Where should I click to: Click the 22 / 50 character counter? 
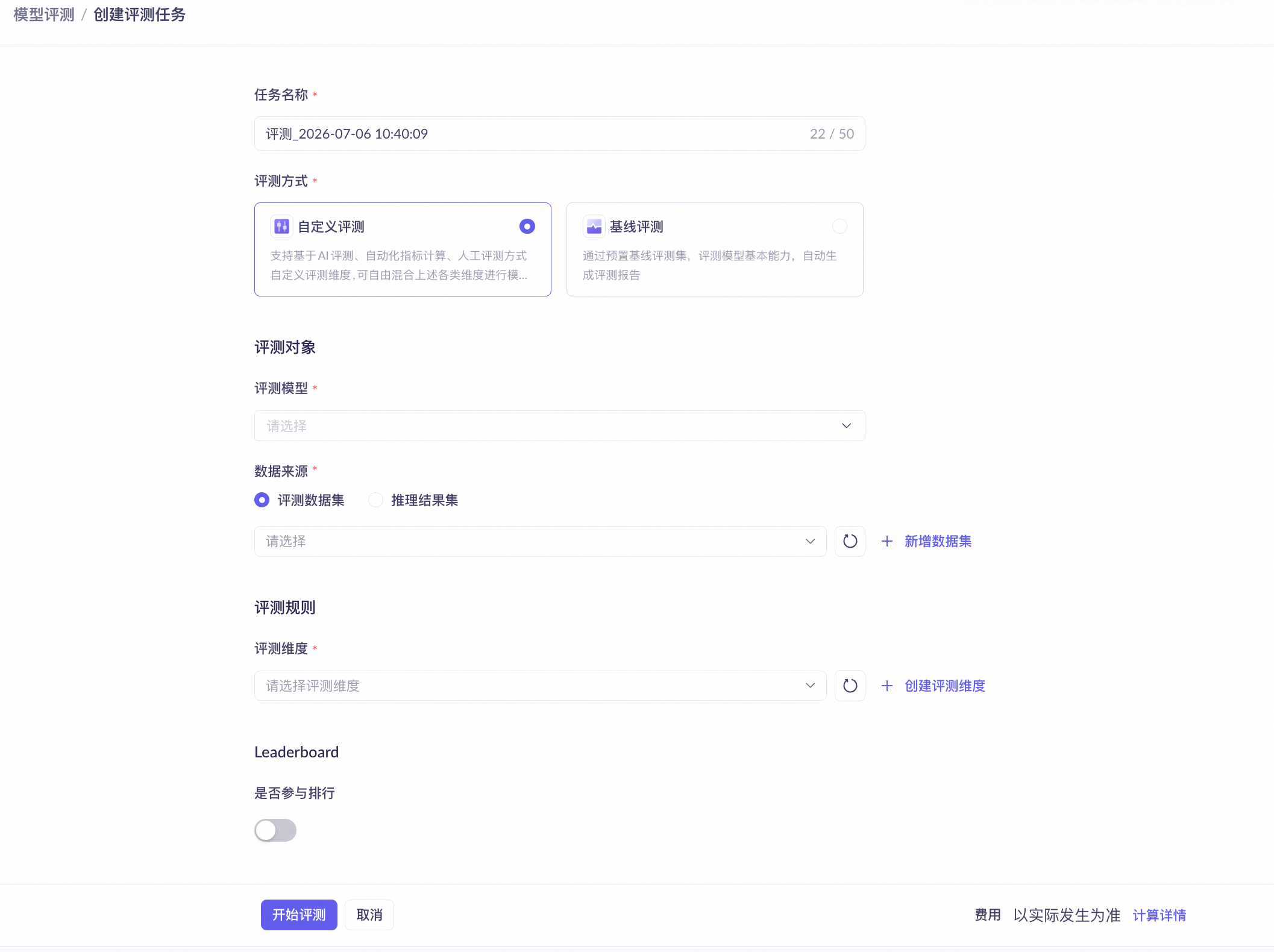click(832, 134)
